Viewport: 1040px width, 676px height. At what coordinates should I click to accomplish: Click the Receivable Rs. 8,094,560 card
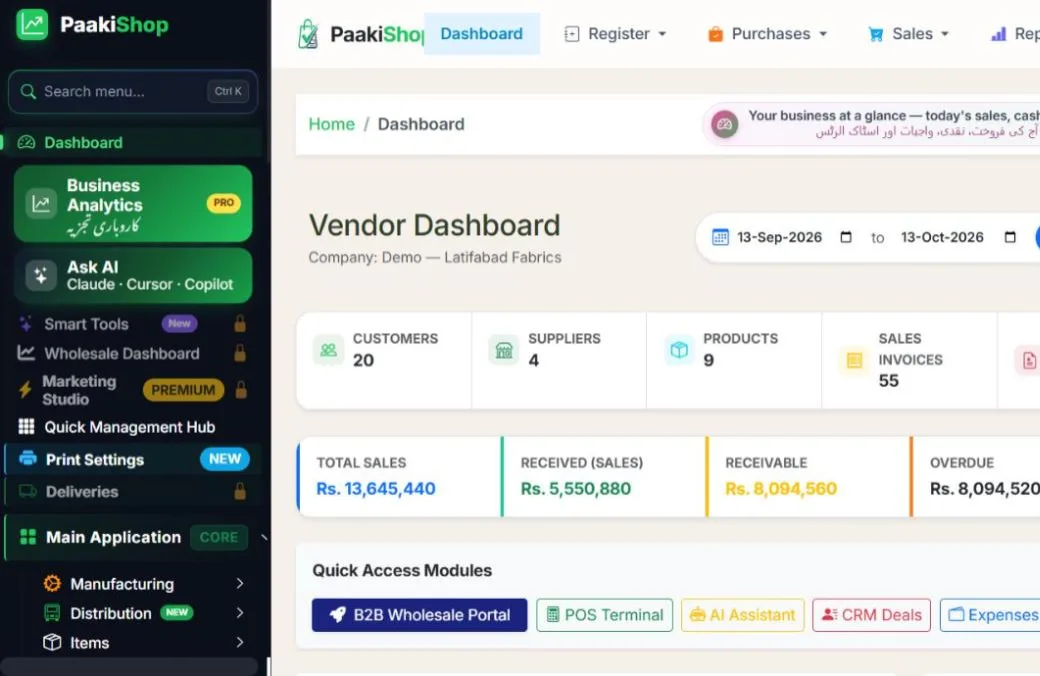[808, 476]
